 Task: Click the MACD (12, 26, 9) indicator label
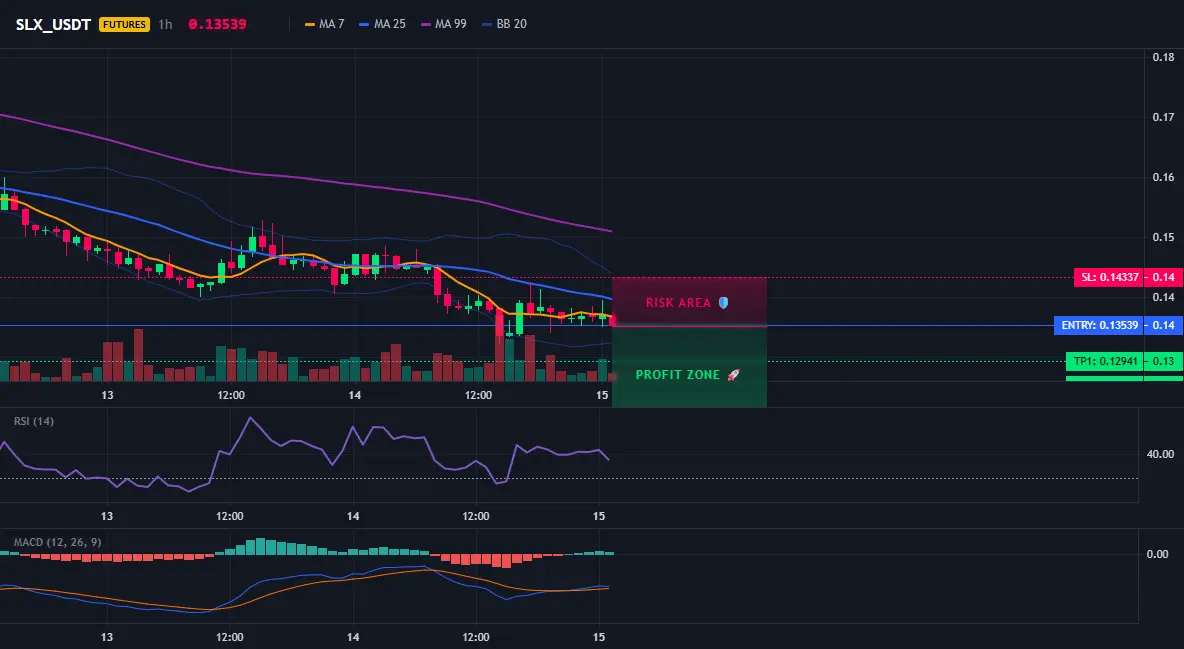(57, 542)
